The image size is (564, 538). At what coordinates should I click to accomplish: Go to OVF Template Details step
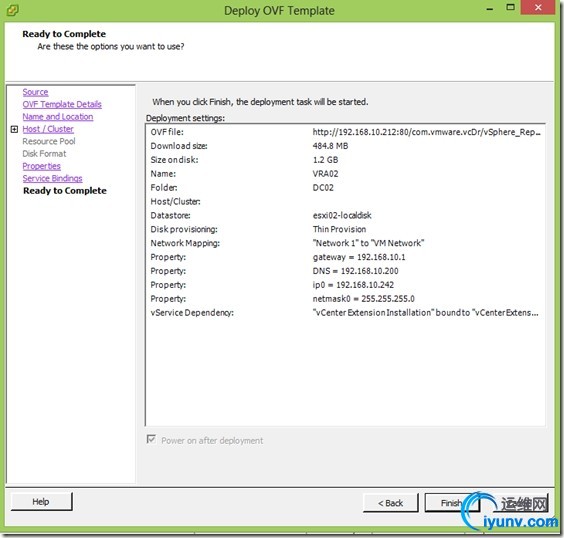pyautogui.click(x=62, y=104)
